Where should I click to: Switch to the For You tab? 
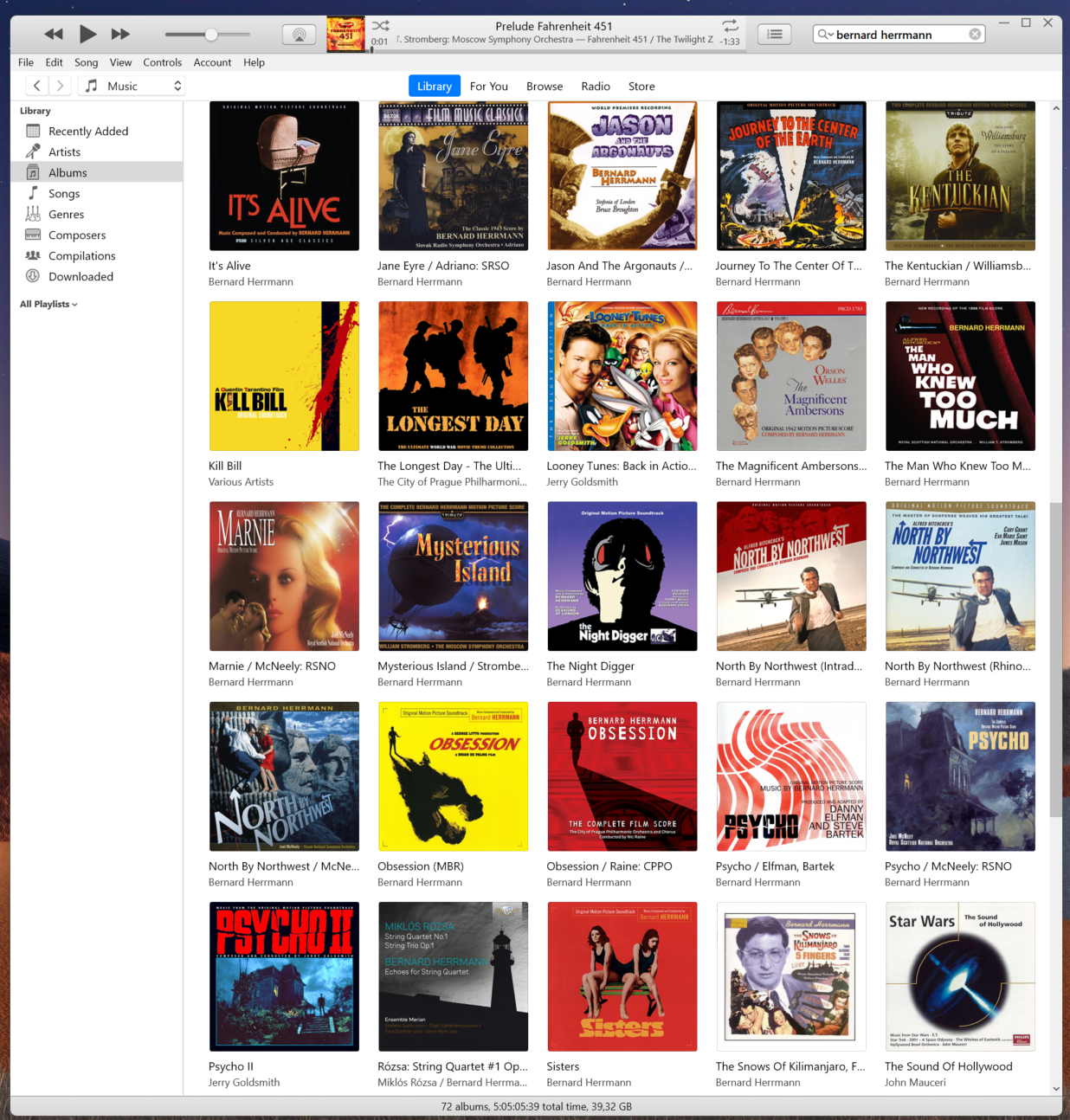pos(489,86)
